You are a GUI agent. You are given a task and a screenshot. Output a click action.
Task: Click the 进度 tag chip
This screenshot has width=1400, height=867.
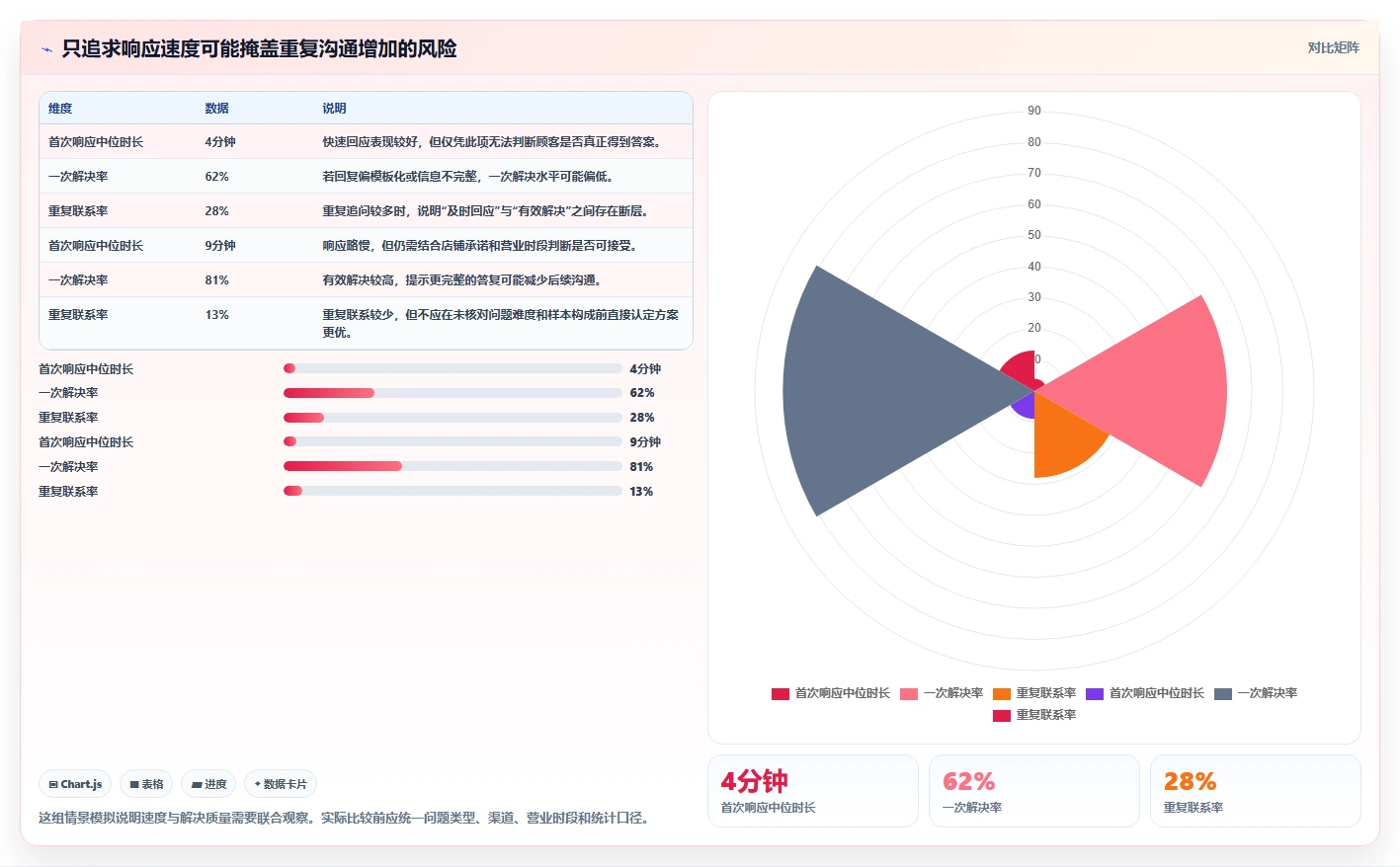click(208, 784)
